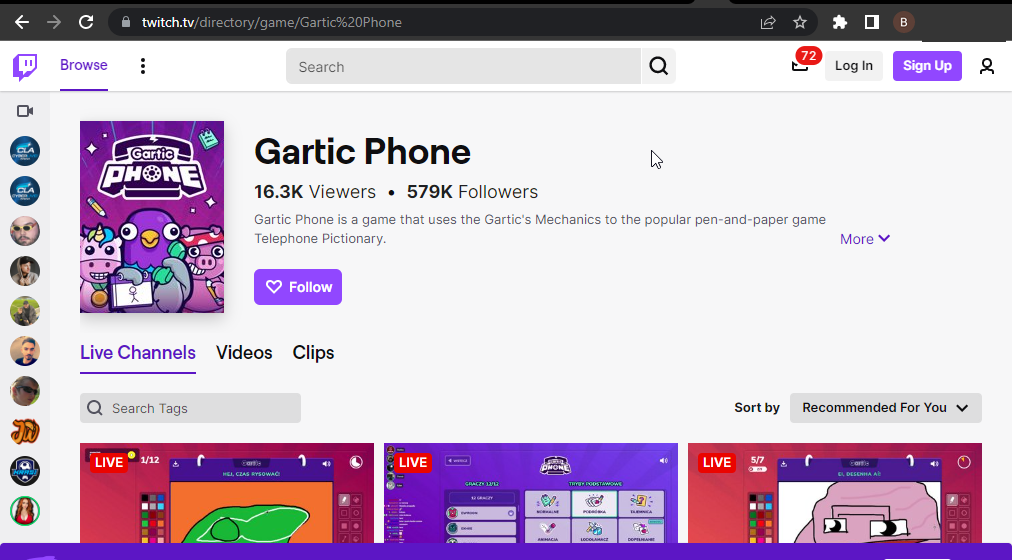Screen dimensions: 1012x560
Task: Click the Sort by label
Action: (756, 408)
